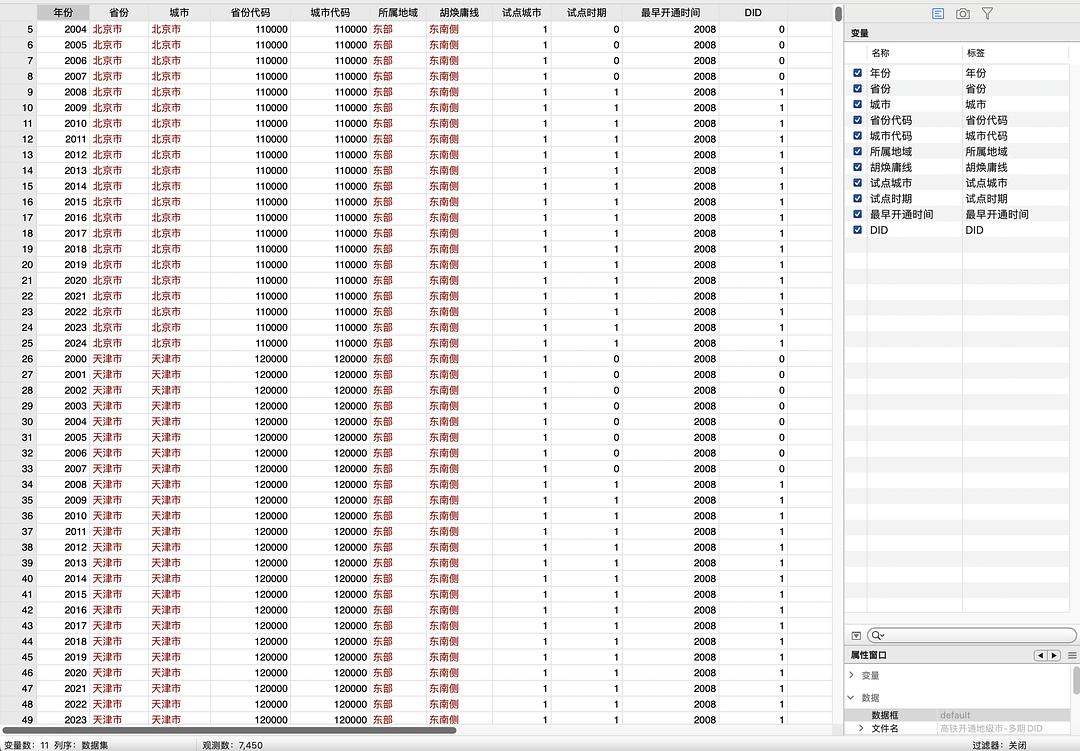Toggle the variable properties list icon

tap(937, 13)
